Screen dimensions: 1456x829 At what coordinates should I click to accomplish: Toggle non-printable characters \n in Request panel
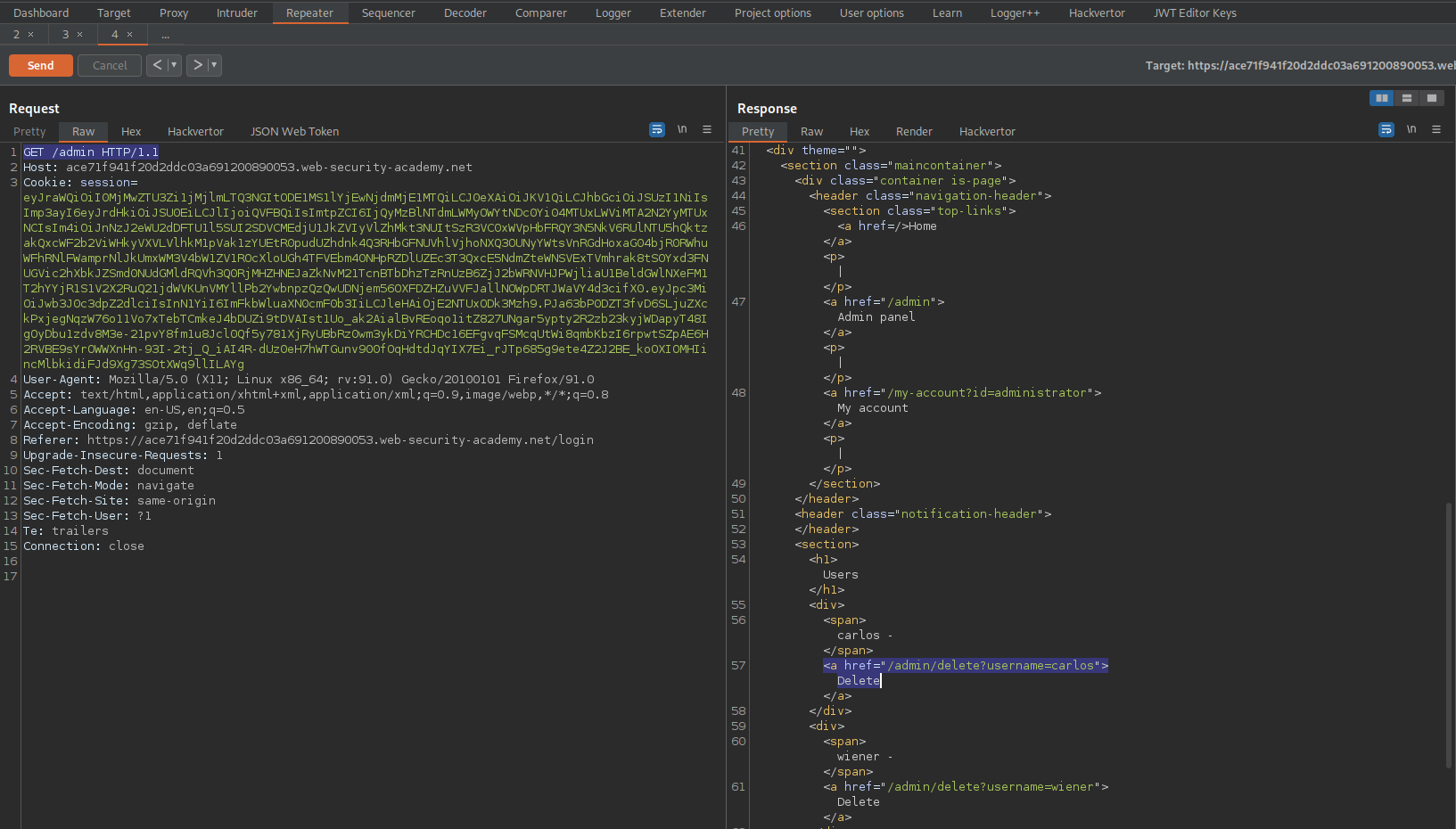coord(682,129)
